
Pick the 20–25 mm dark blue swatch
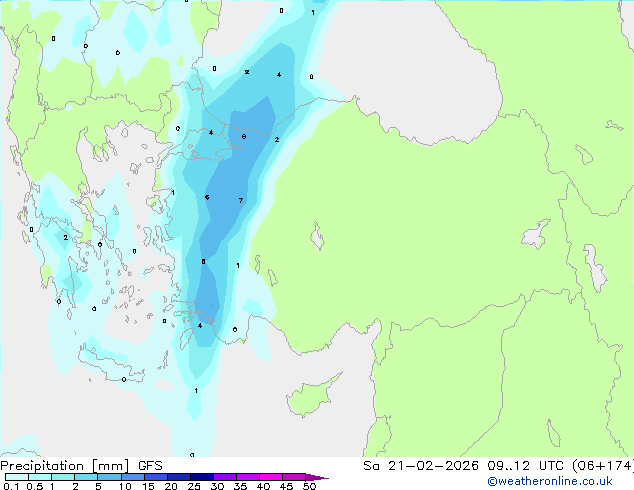coord(178,477)
